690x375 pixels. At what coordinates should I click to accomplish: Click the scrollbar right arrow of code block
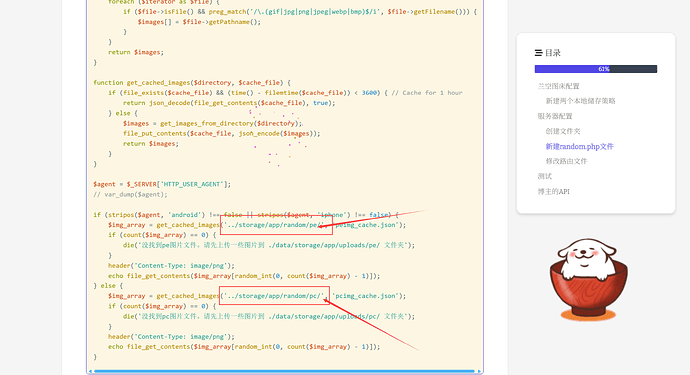pos(480,371)
